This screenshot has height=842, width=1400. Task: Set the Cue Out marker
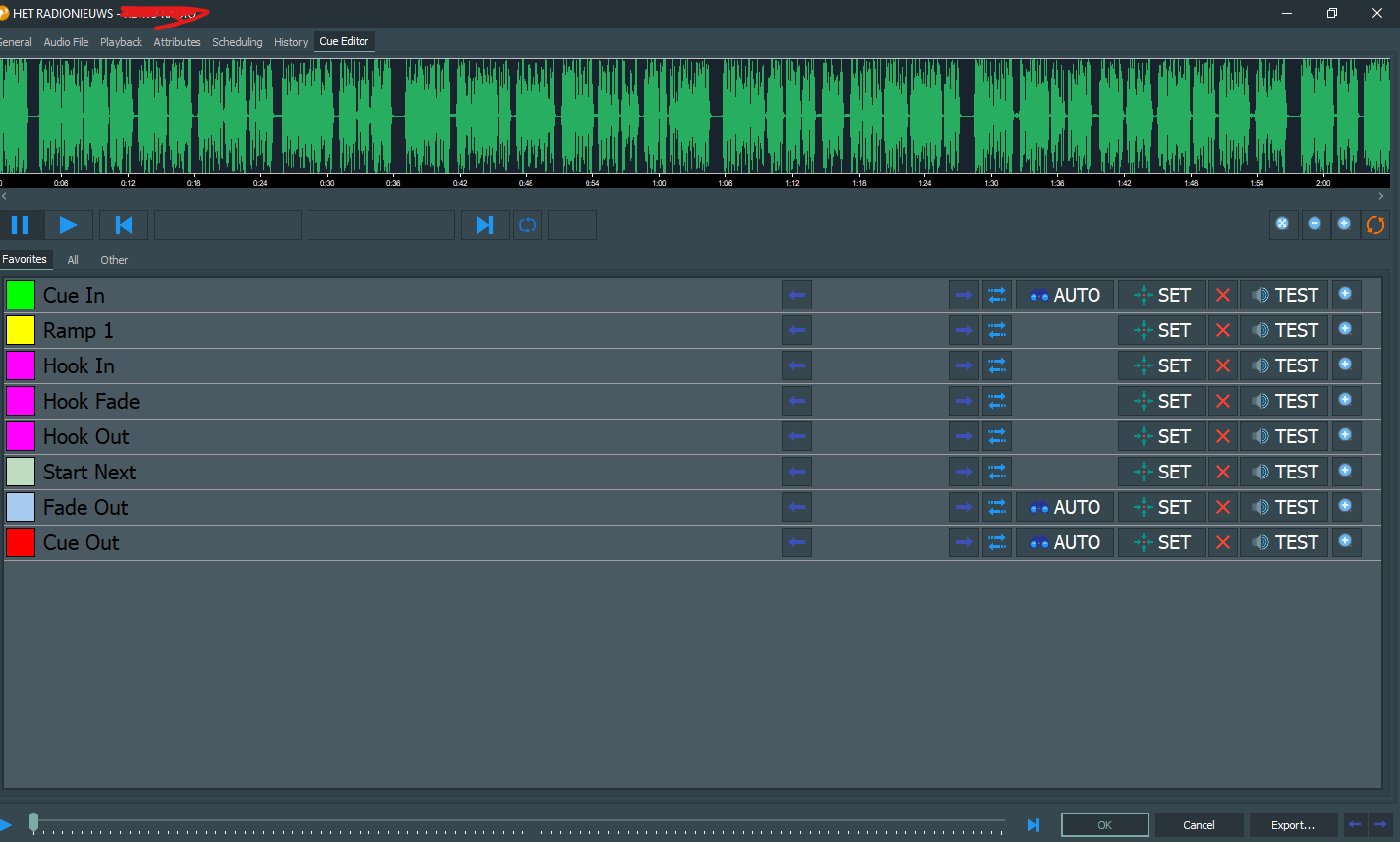pyautogui.click(x=1162, y=542)
